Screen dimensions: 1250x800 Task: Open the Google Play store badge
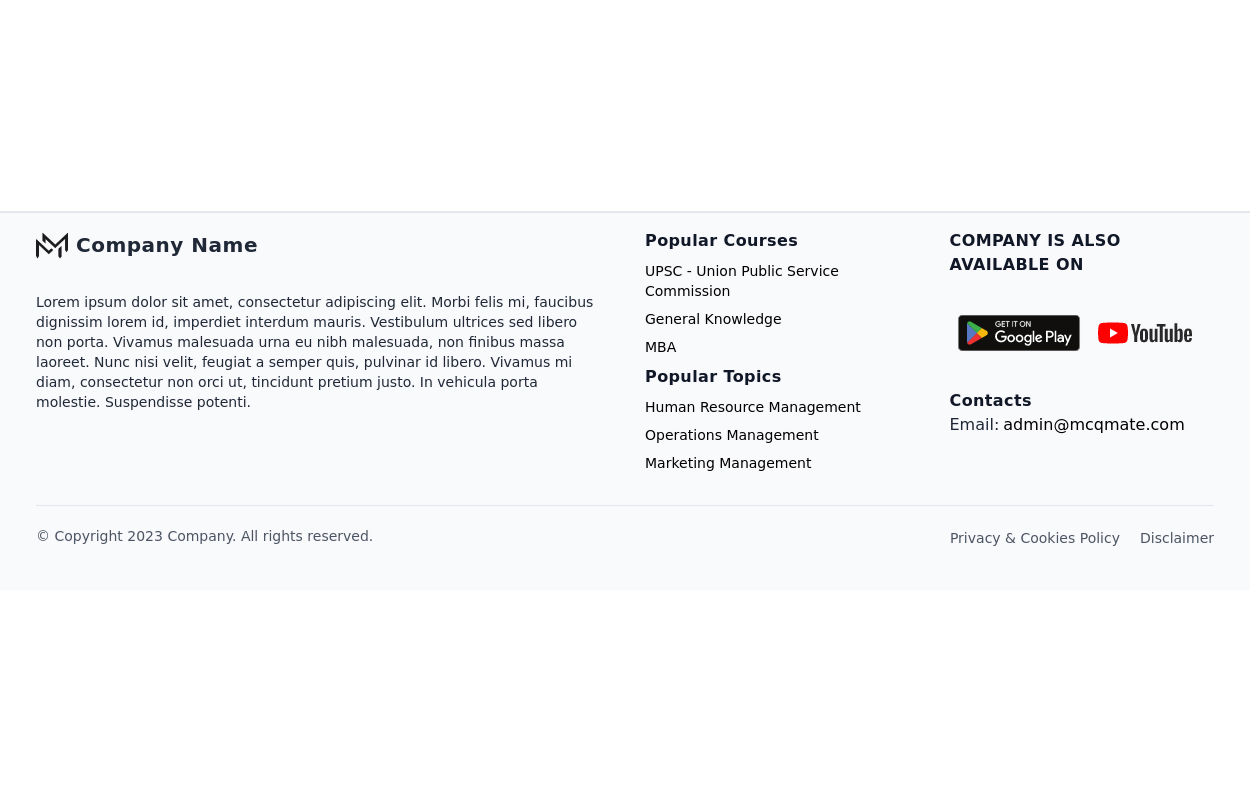pyautogui.click(x=1018, y=333)
